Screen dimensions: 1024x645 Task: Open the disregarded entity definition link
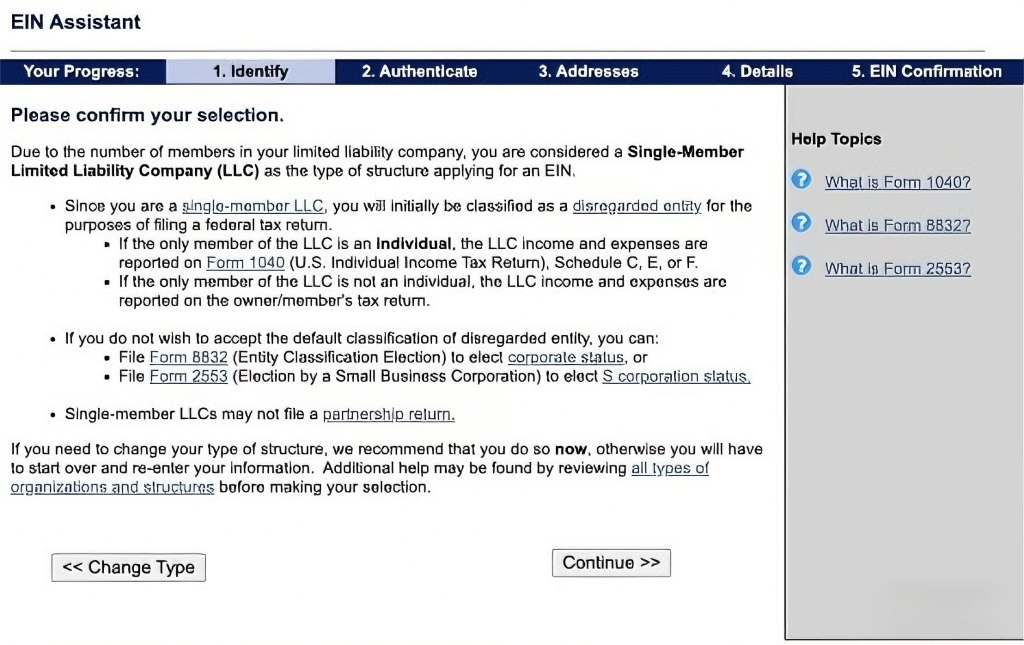tap(637, 206)
